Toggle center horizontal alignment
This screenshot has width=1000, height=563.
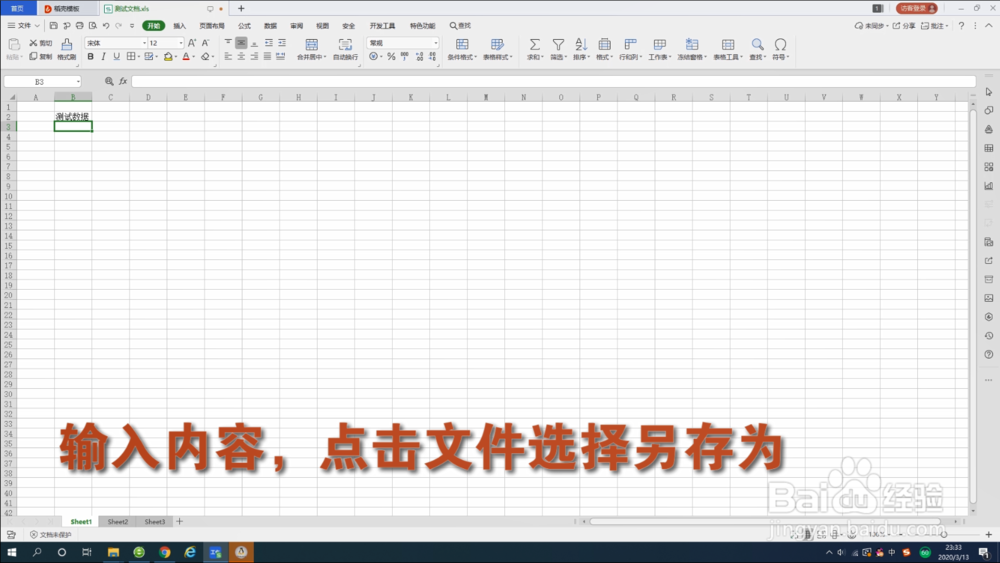[x=241, y=57]
